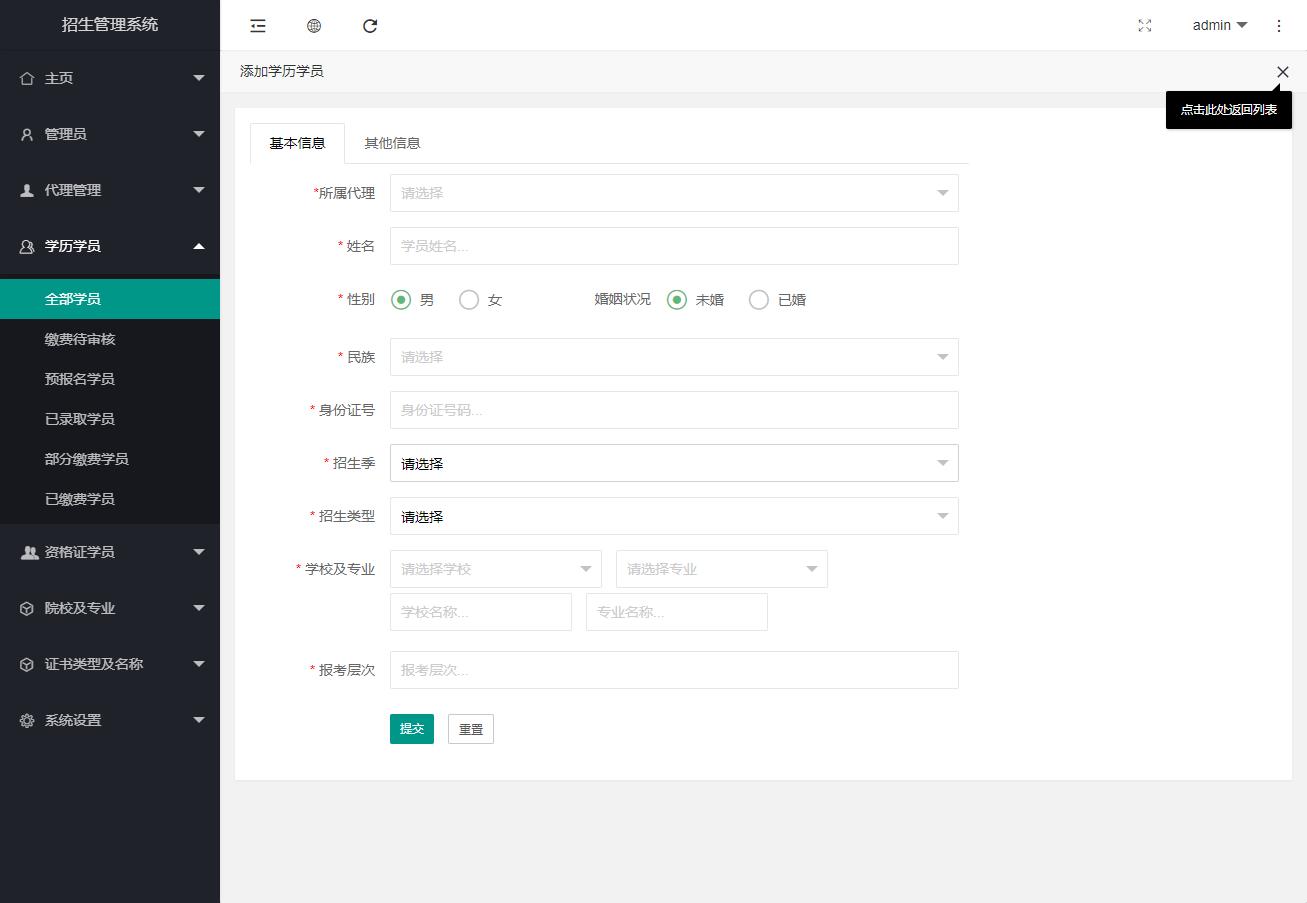
Task: Open the 所属代理 dropdown
Action: pyautogui.click(x=673, y=193)
